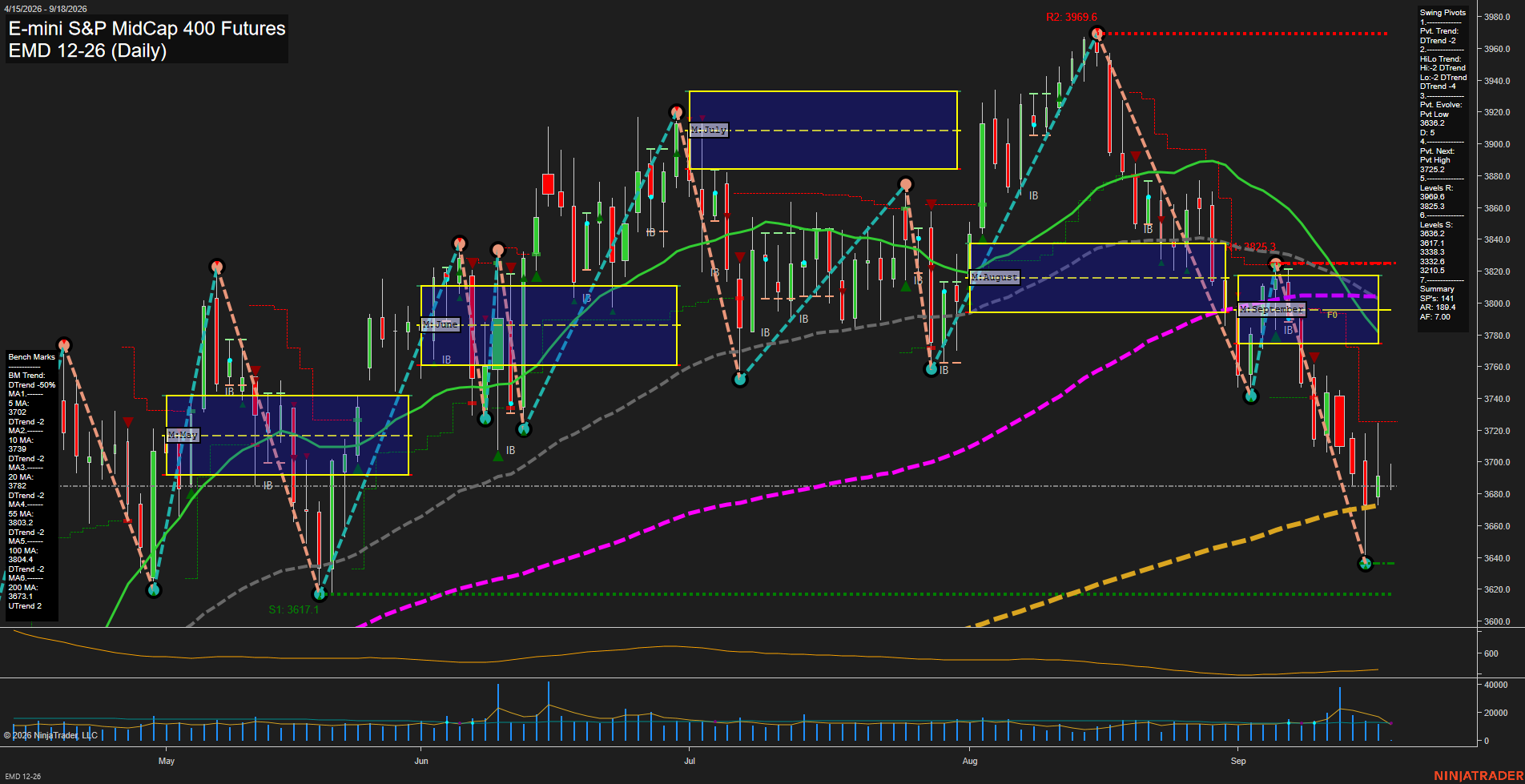The width and height of the screenshot is (1525, 784).
Task: Click the 3803.2 moving average value
Action: (x=21, y=523)
